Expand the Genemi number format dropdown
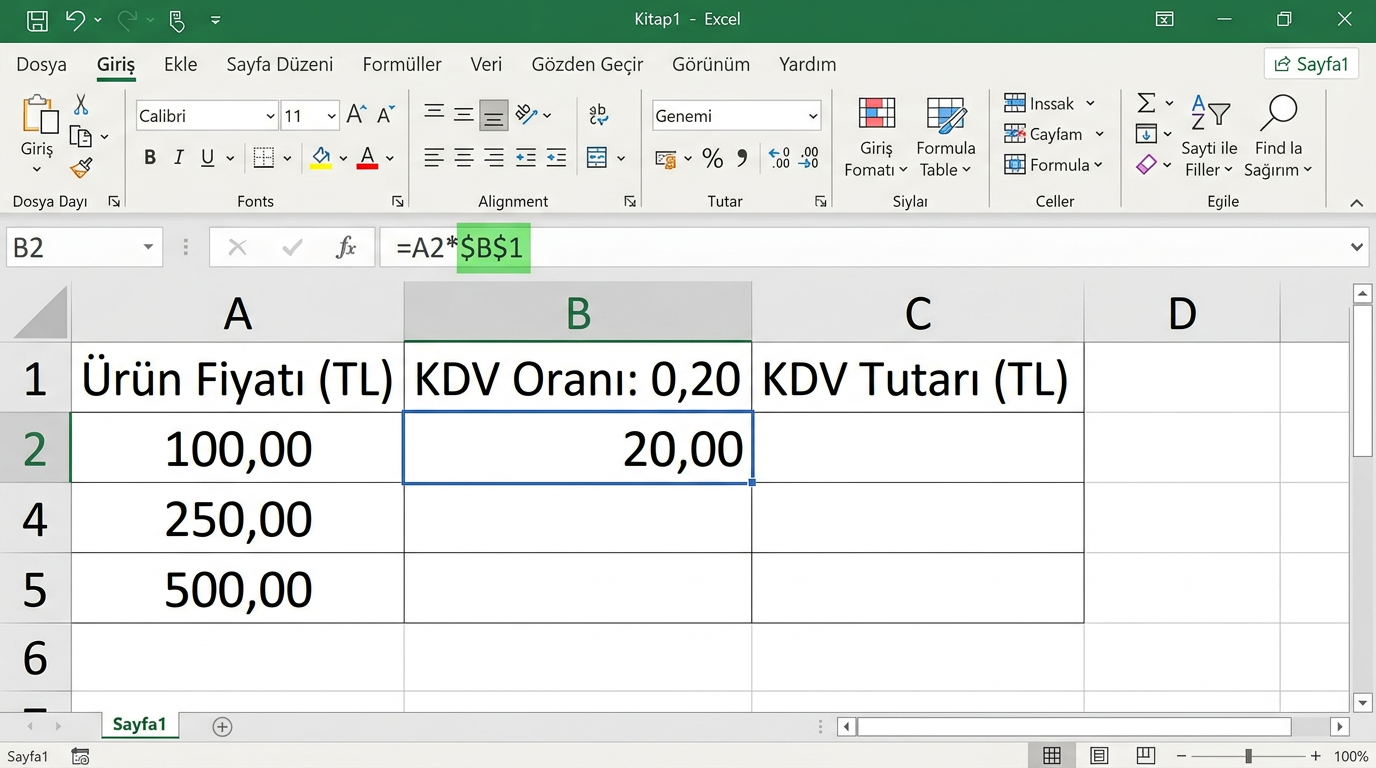 pyautogui.click(x=812, y=116)
